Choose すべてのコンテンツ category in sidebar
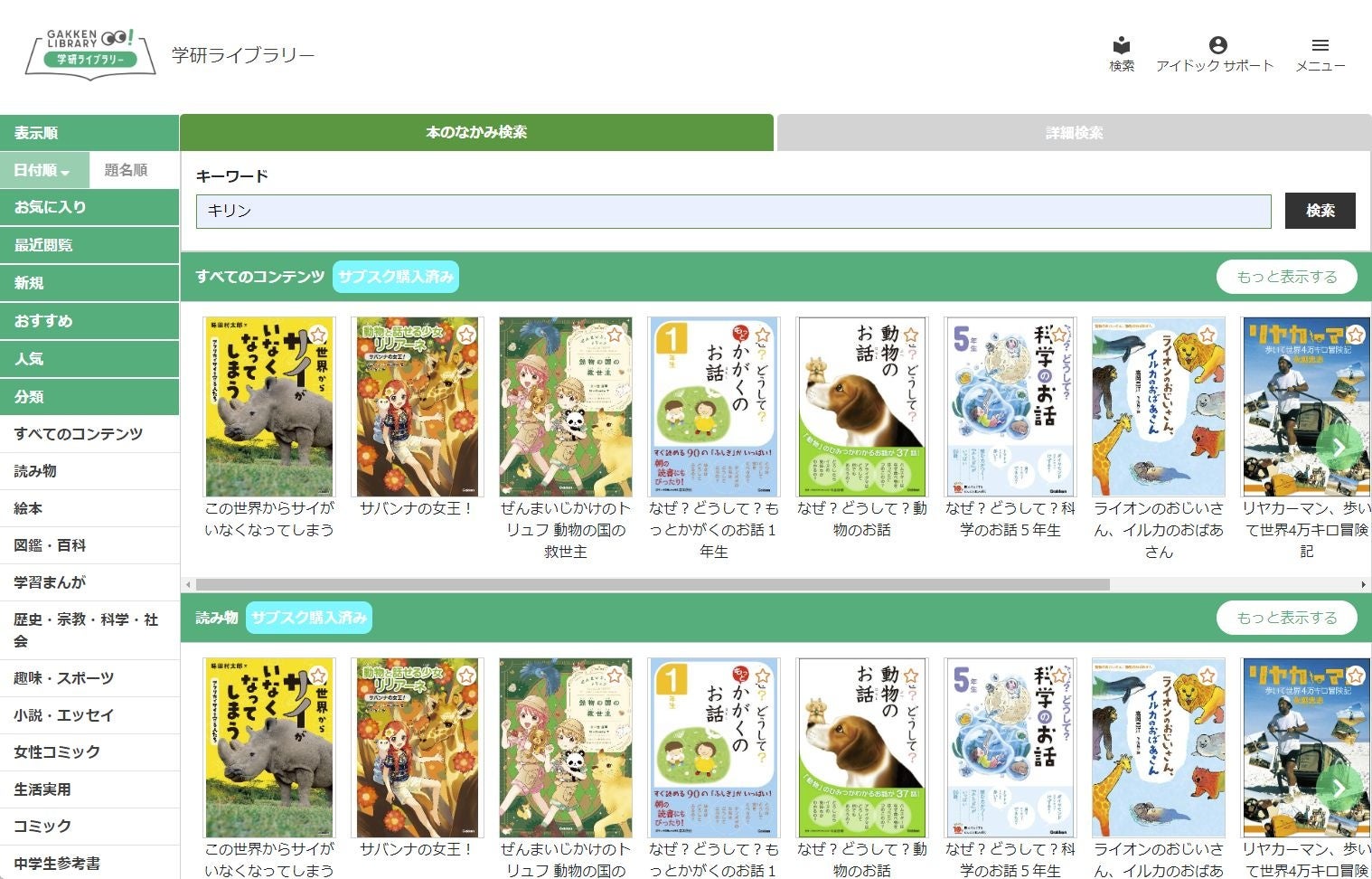This screenshot has height=879, width=1372. (89, 434)
